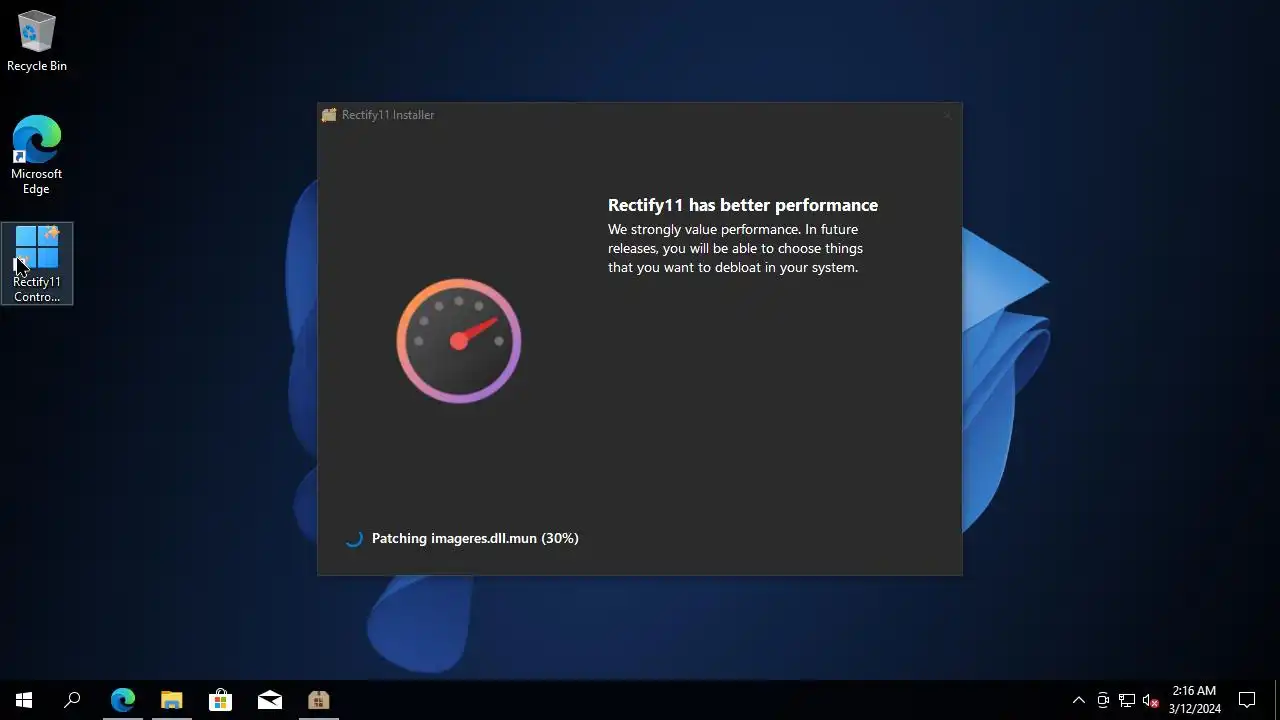This screenshot has height=720, width=1280.
Task: Launch Microsoft Edge from the taskbar
Action: 122,700
